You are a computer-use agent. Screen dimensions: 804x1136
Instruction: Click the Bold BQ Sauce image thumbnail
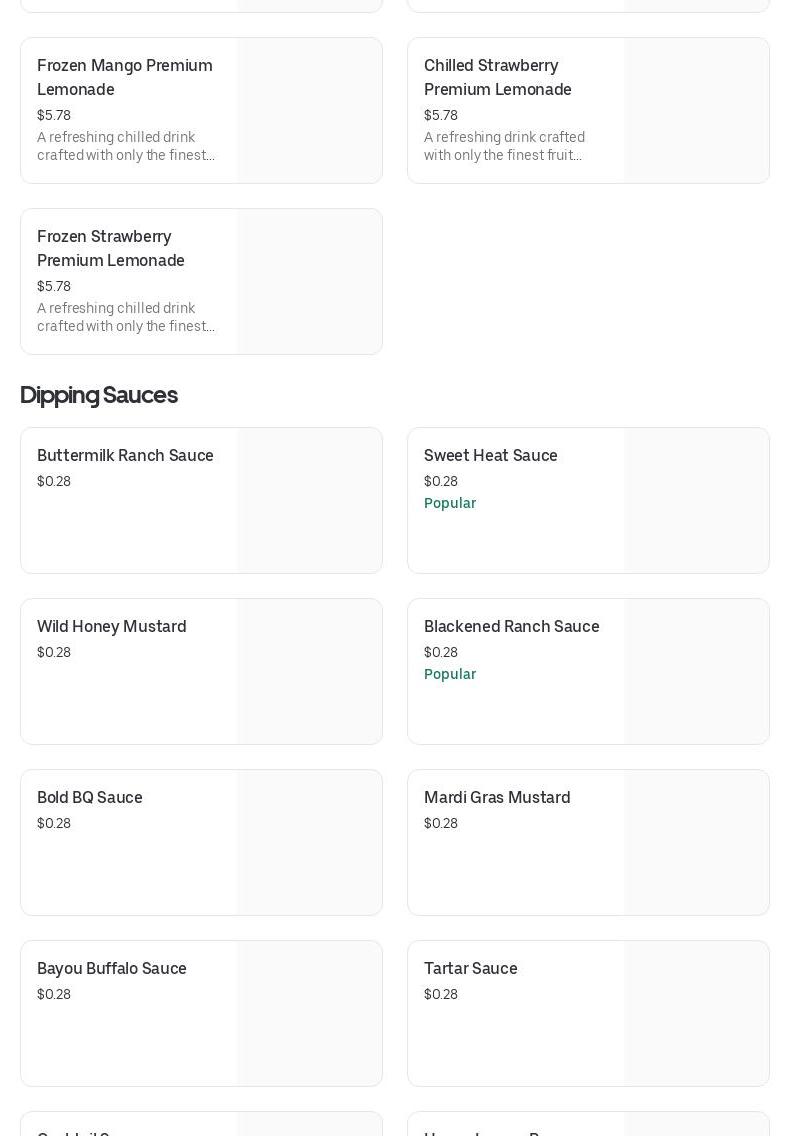[x=309, y=843]
